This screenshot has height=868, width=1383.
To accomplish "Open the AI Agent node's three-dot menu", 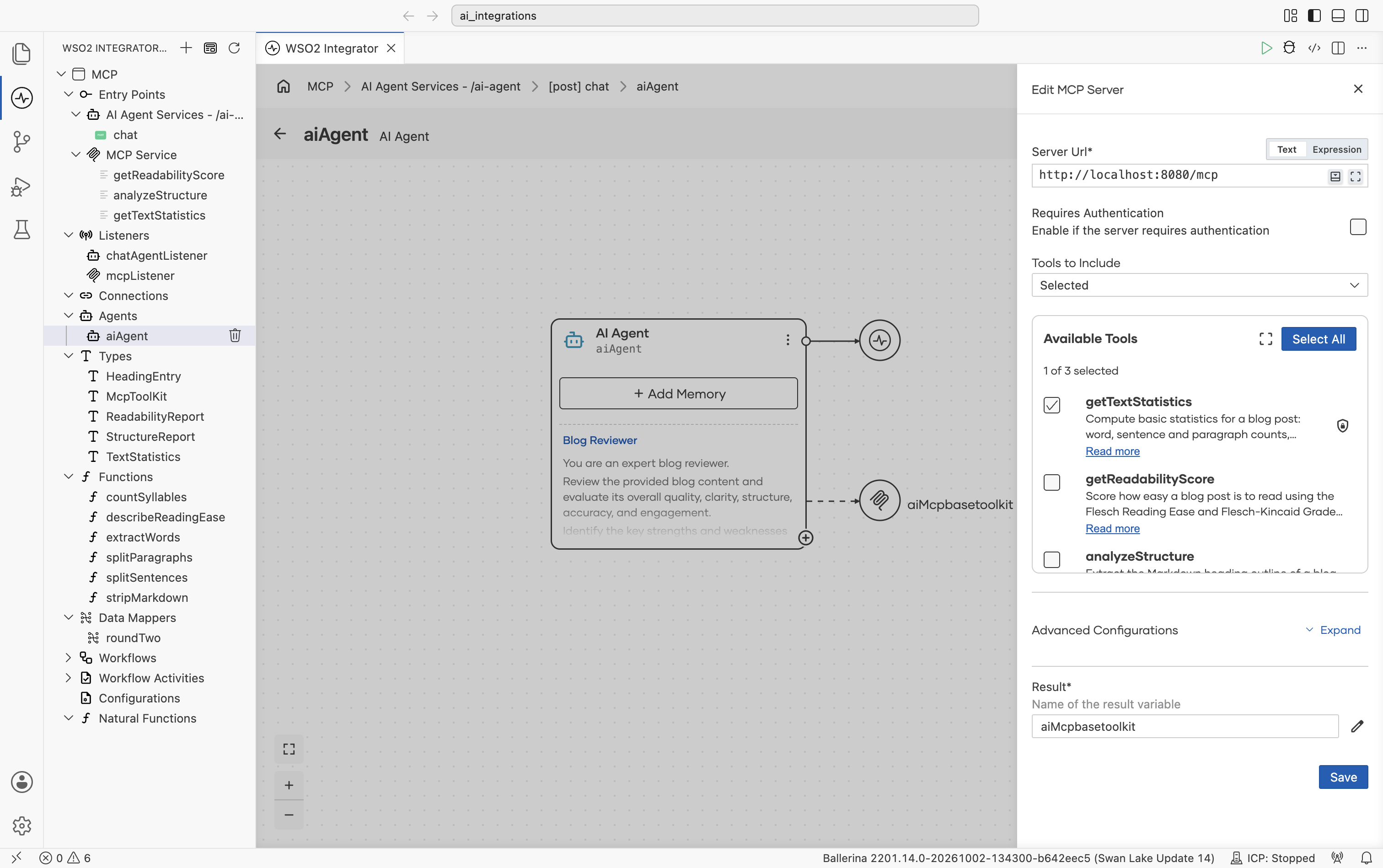I will click(788, 340).
